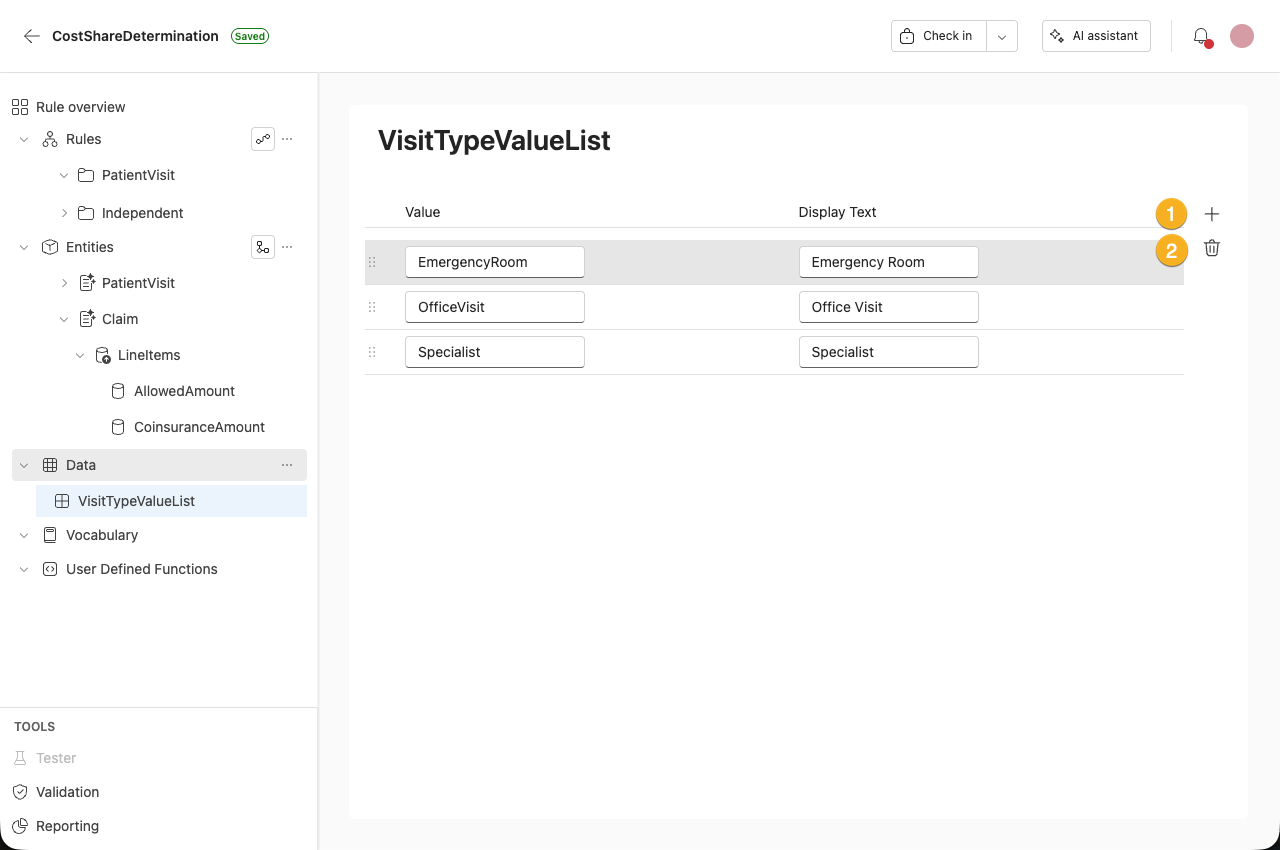Click inside the OfficeVisit value input field
The height and width of the screenshot is (850, 1280).
(494, 307)
